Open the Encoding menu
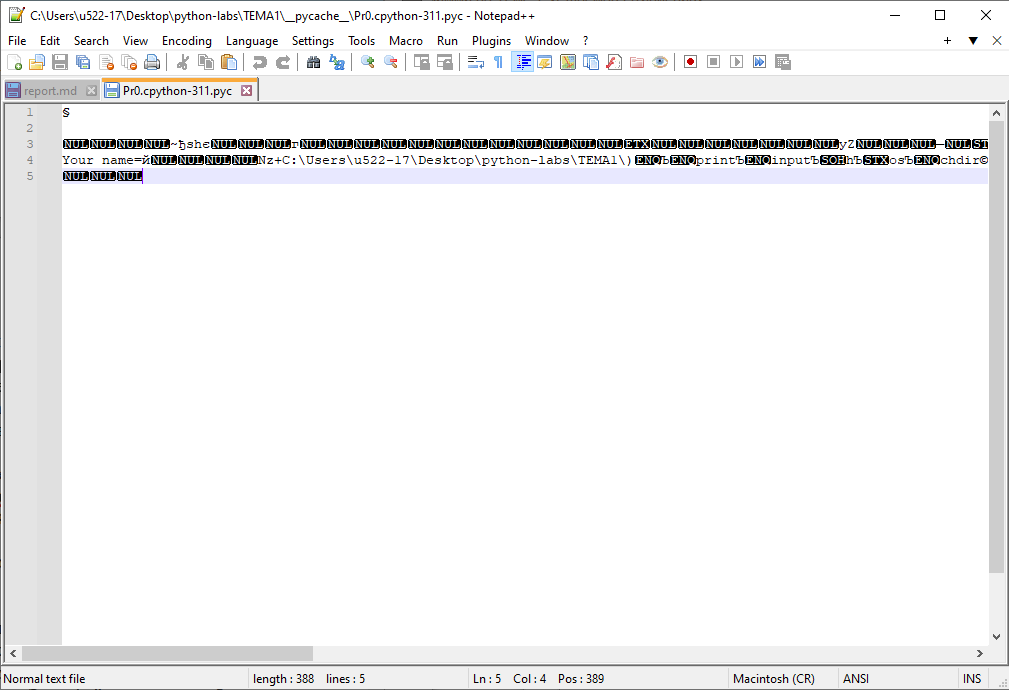 [187, 41]
